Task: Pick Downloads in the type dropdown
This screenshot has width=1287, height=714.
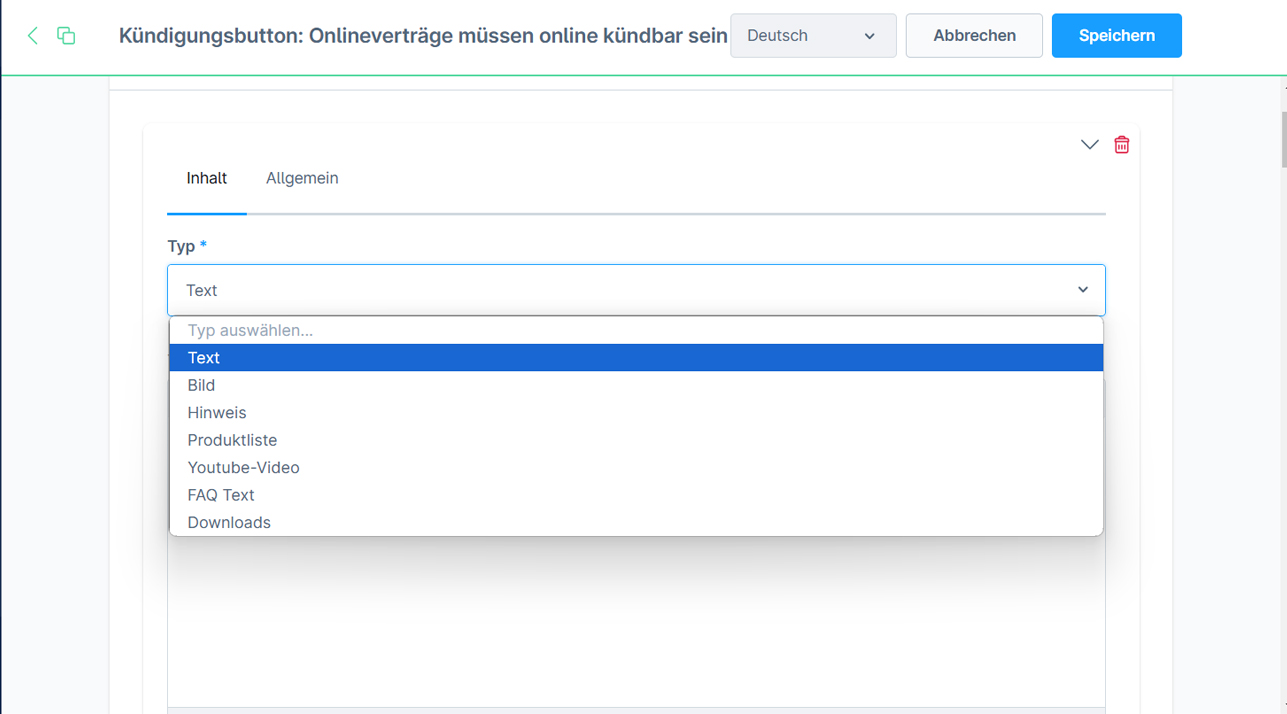Action: (x=229, y=523)
